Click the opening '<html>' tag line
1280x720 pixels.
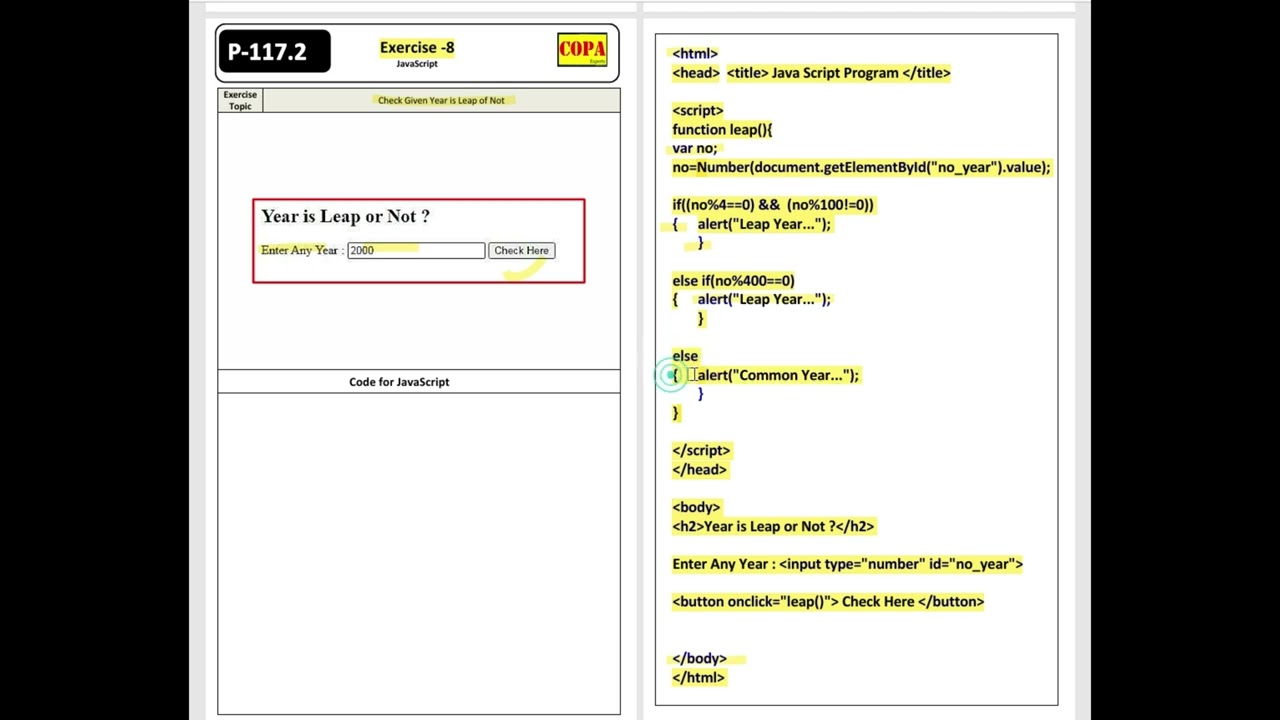coord(695,53)
